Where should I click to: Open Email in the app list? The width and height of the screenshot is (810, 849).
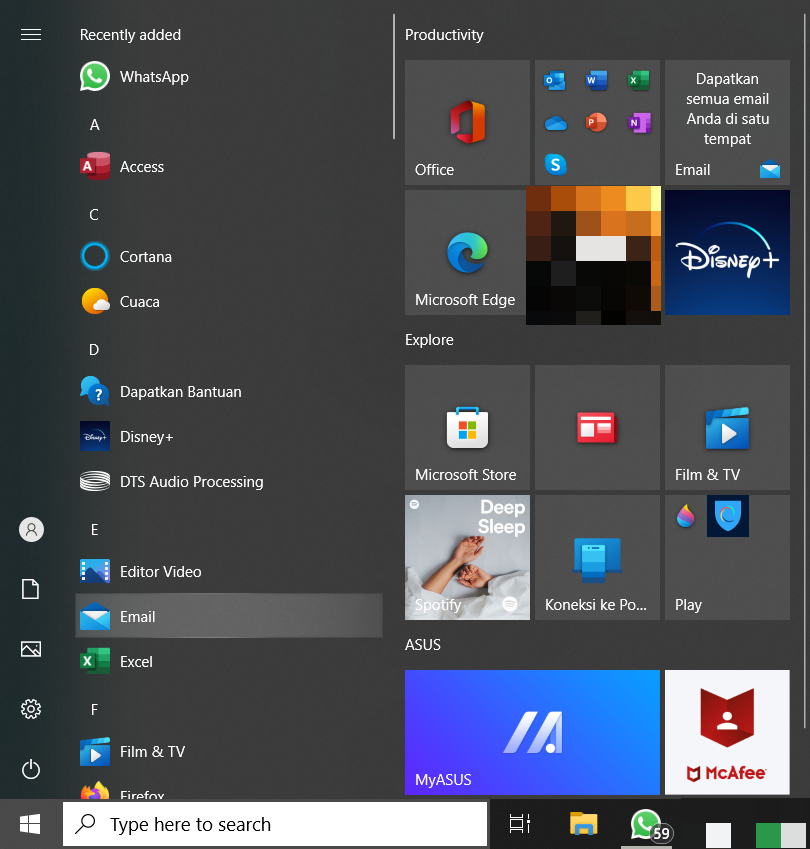click(228, 616)
